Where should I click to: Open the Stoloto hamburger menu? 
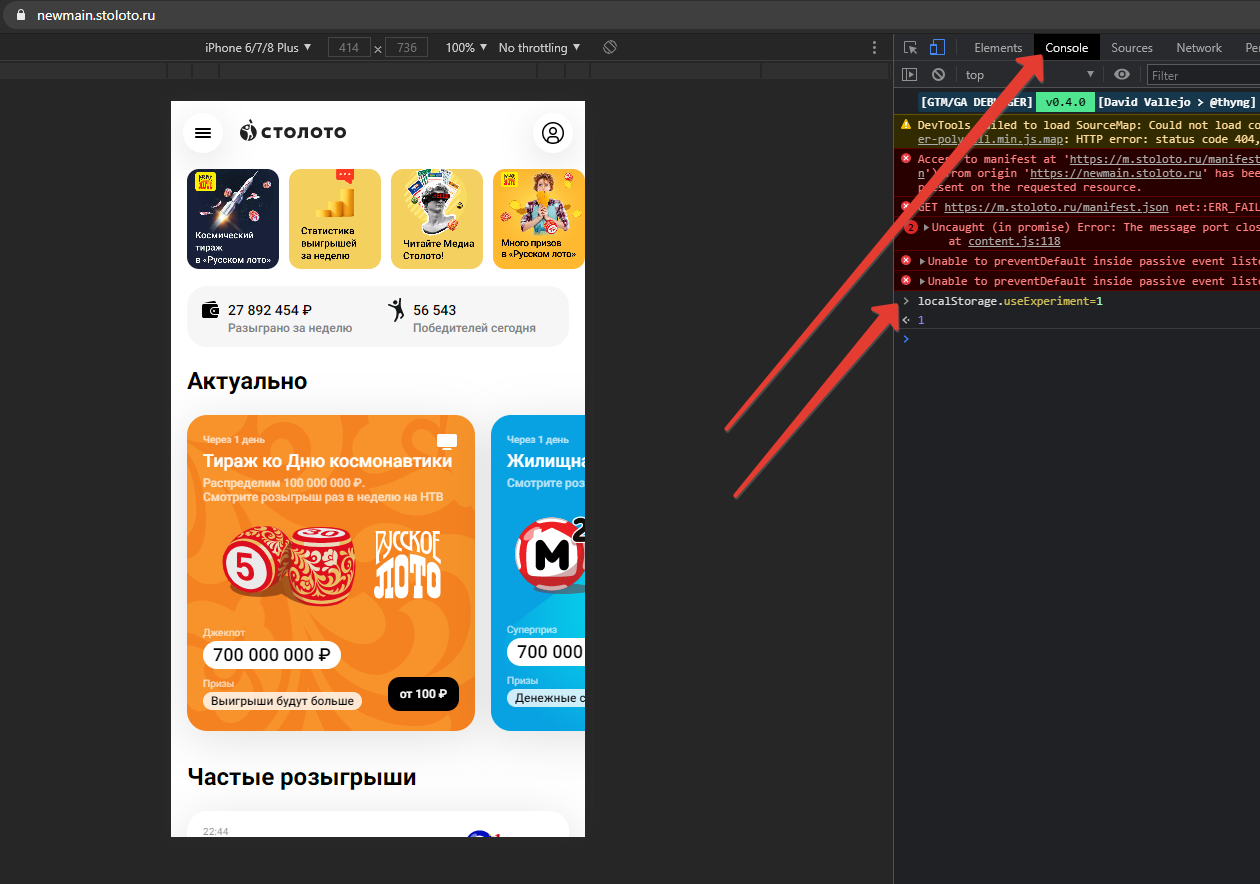click(203, 133)
